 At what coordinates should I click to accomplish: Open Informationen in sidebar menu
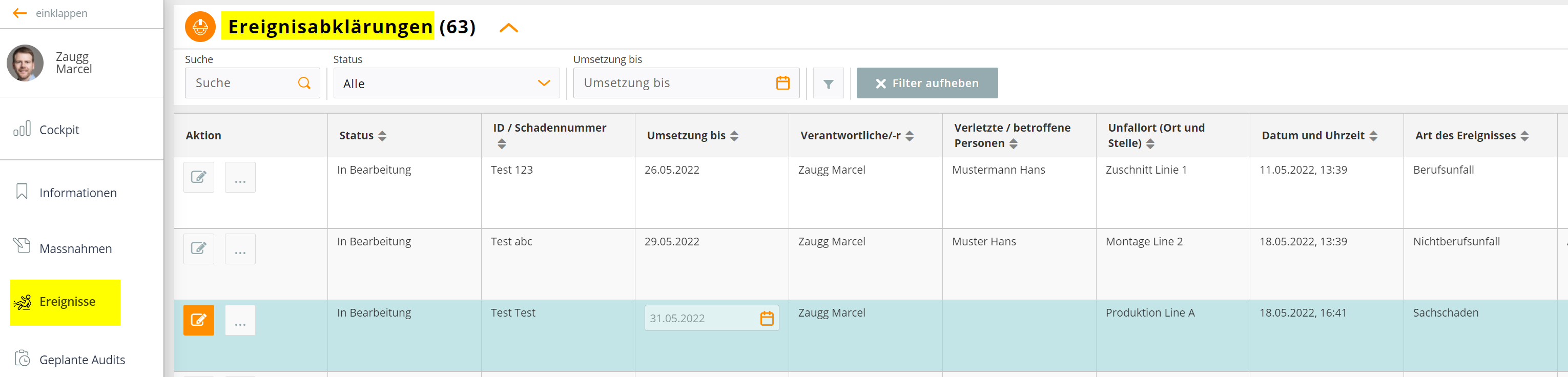78,193
